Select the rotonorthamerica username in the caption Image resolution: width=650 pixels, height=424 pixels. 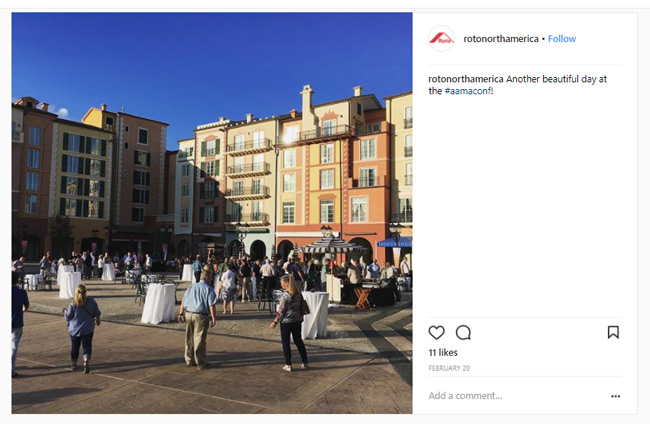[x=466, y=79]
